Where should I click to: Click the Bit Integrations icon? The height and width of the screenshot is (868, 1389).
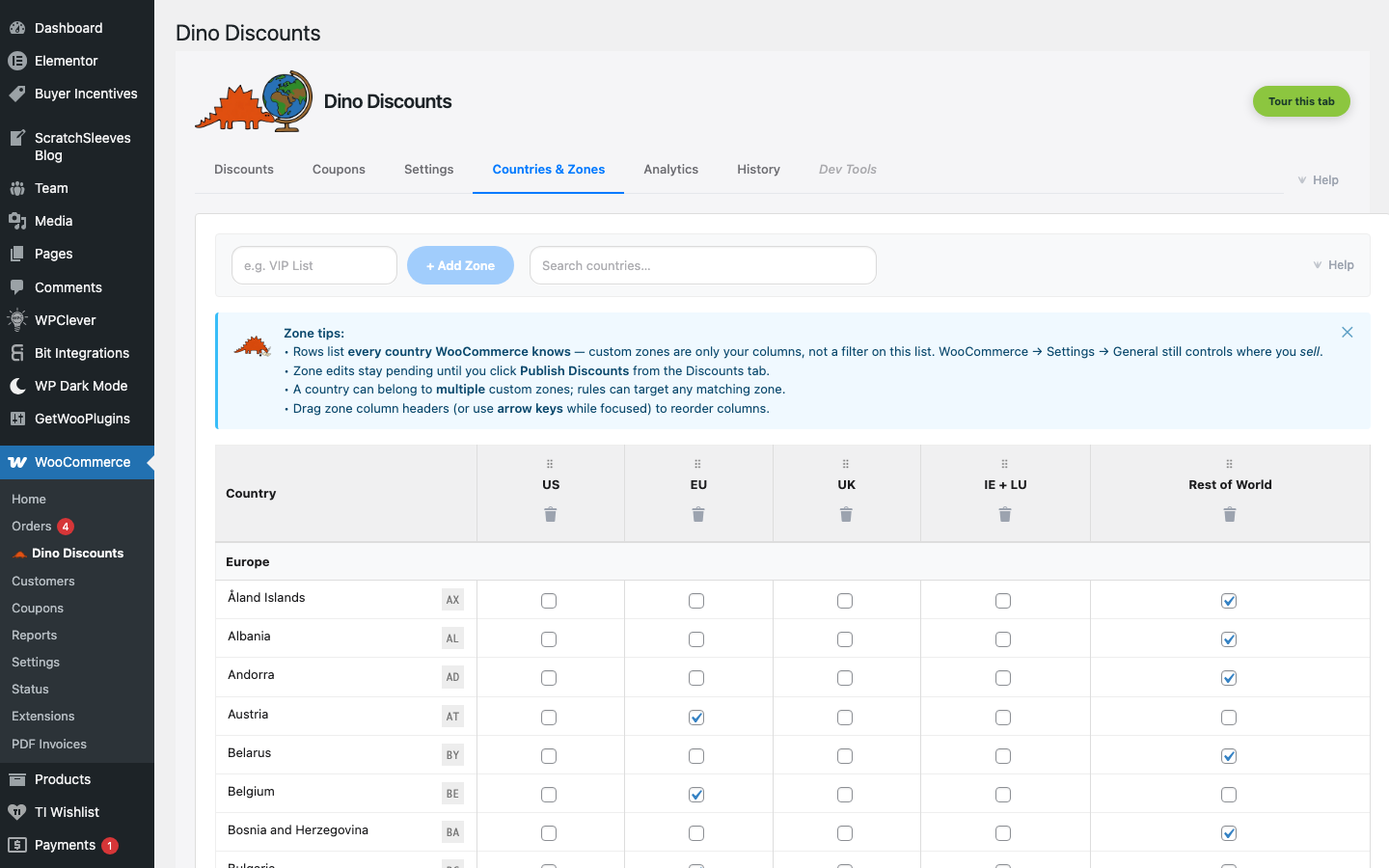tap(17, 353)
